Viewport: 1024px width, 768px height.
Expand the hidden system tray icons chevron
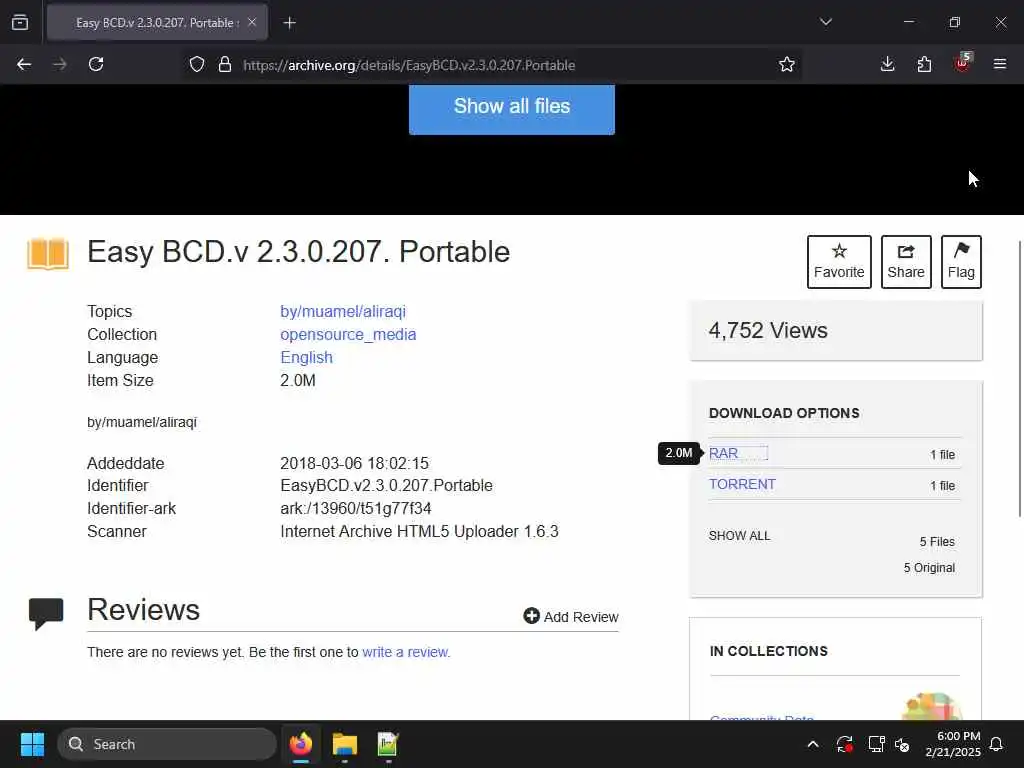point(813,744)
